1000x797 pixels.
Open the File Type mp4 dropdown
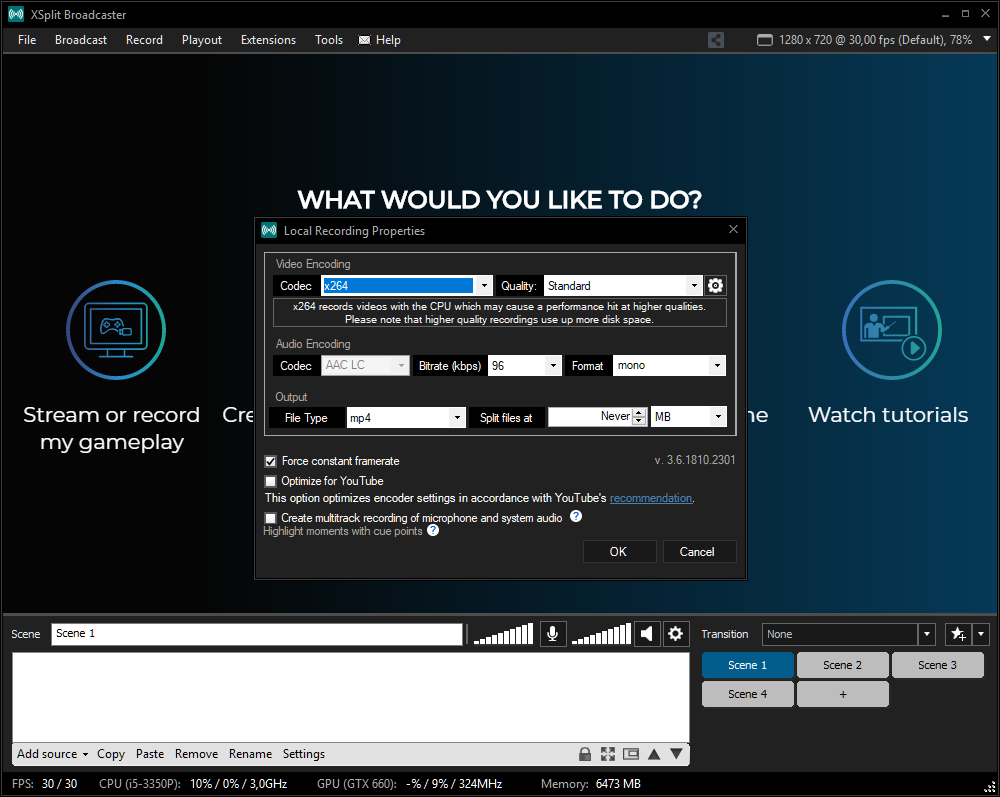457,418
